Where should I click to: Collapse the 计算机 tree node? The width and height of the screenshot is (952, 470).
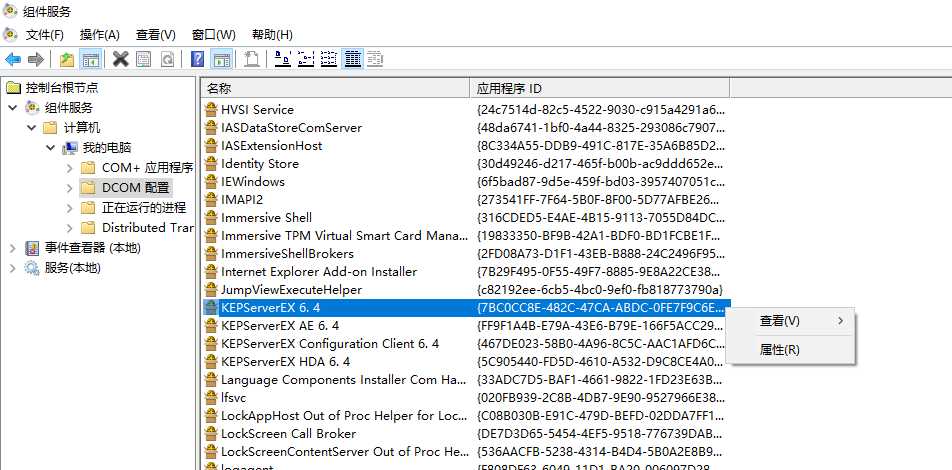click(x=32, y=128)
